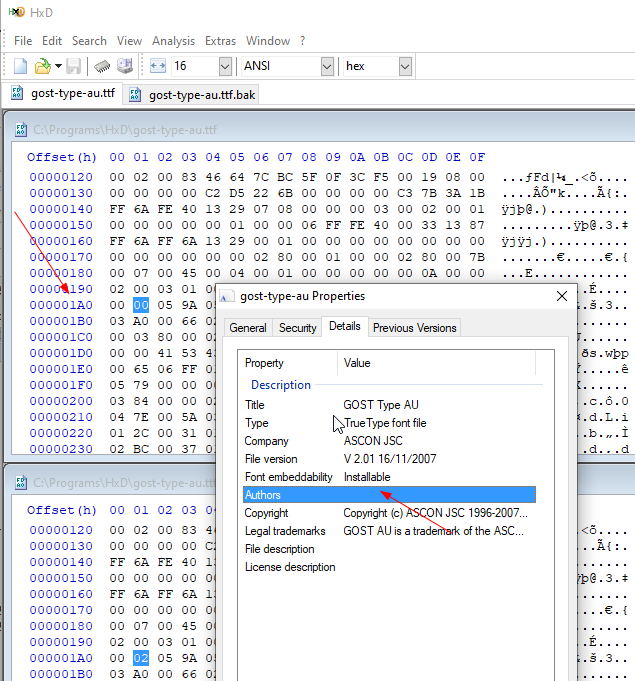Viewport: 635px width, 681px height.
Task: Select the File version property row
Action: coord(389,459)
